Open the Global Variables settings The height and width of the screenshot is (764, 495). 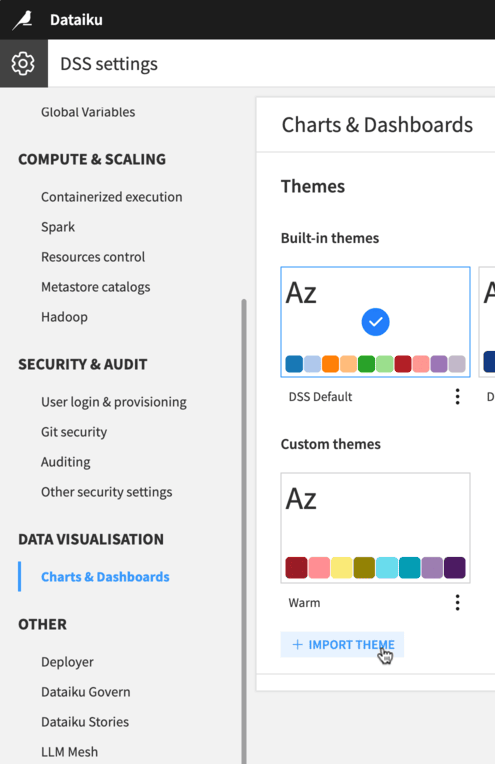88,112
